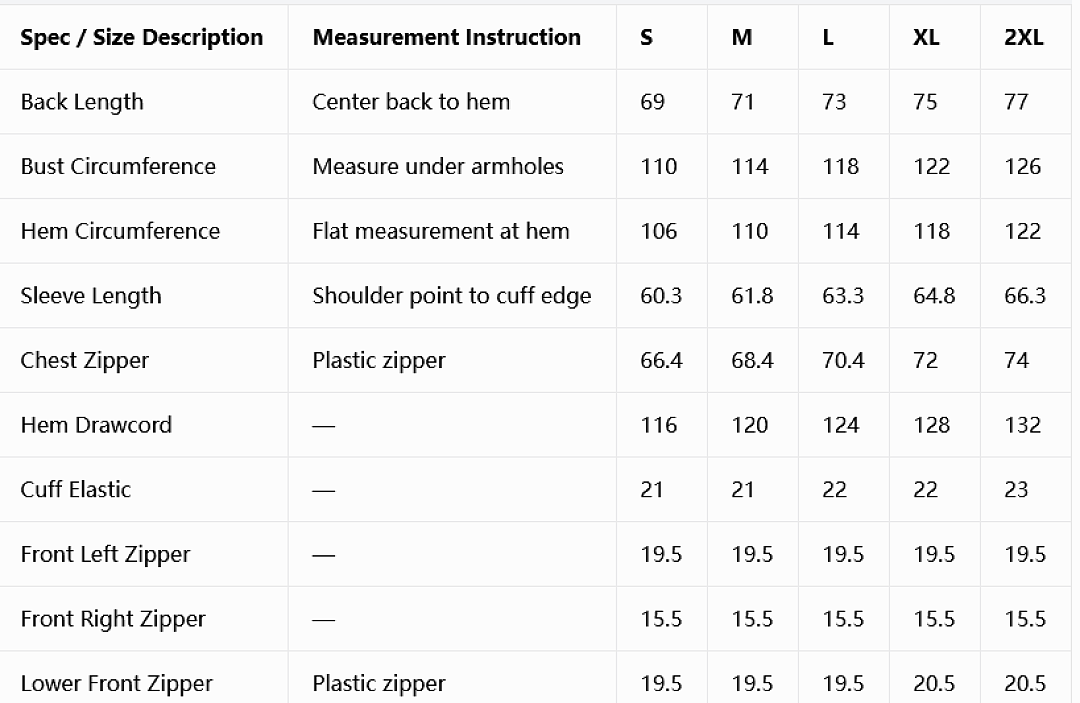
Task: Select the XL size column header
Action: [926, 37]
